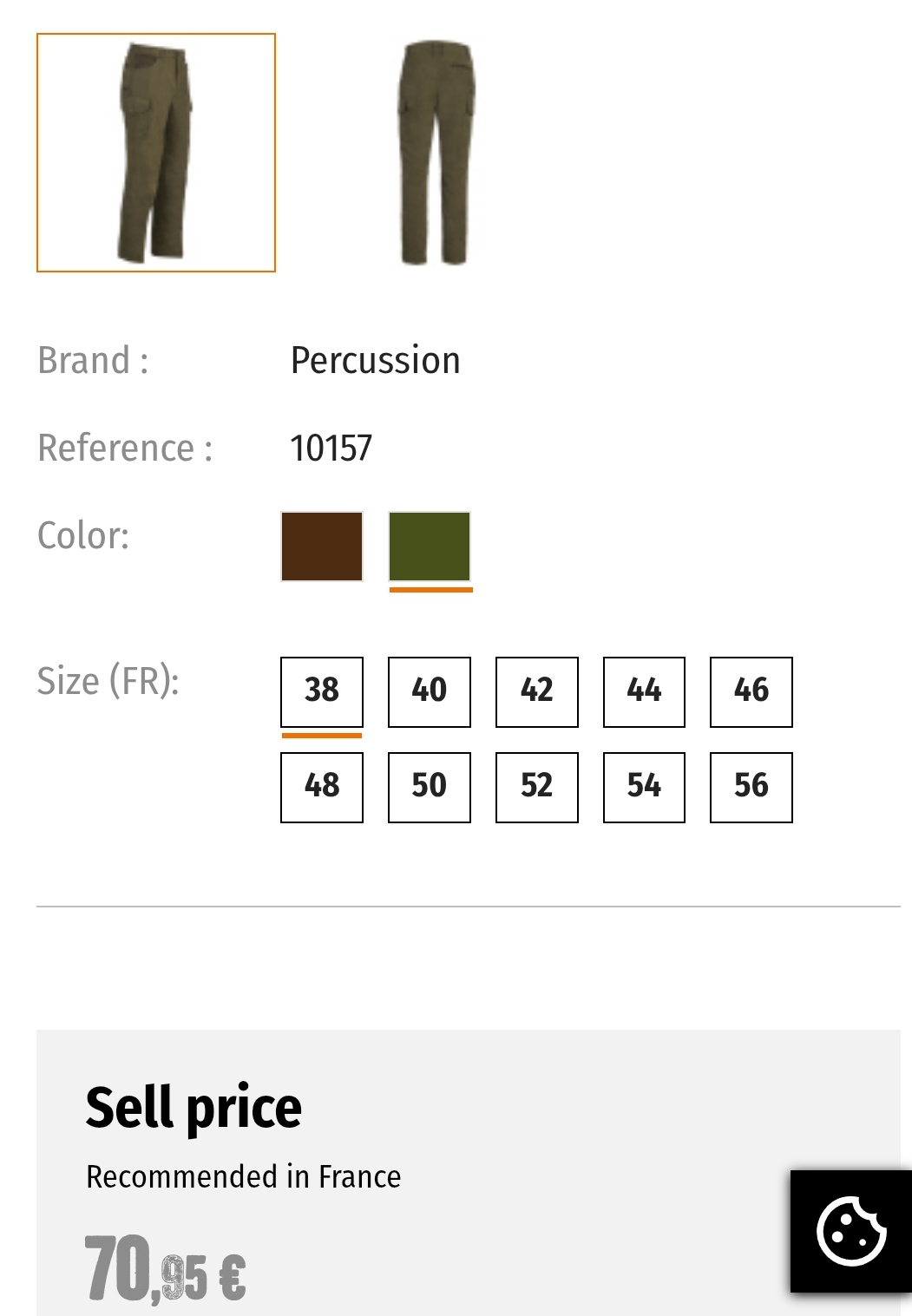Select the front view trousers thumbnail
The width and height of the screenshot is (912, 1316).
156,153
